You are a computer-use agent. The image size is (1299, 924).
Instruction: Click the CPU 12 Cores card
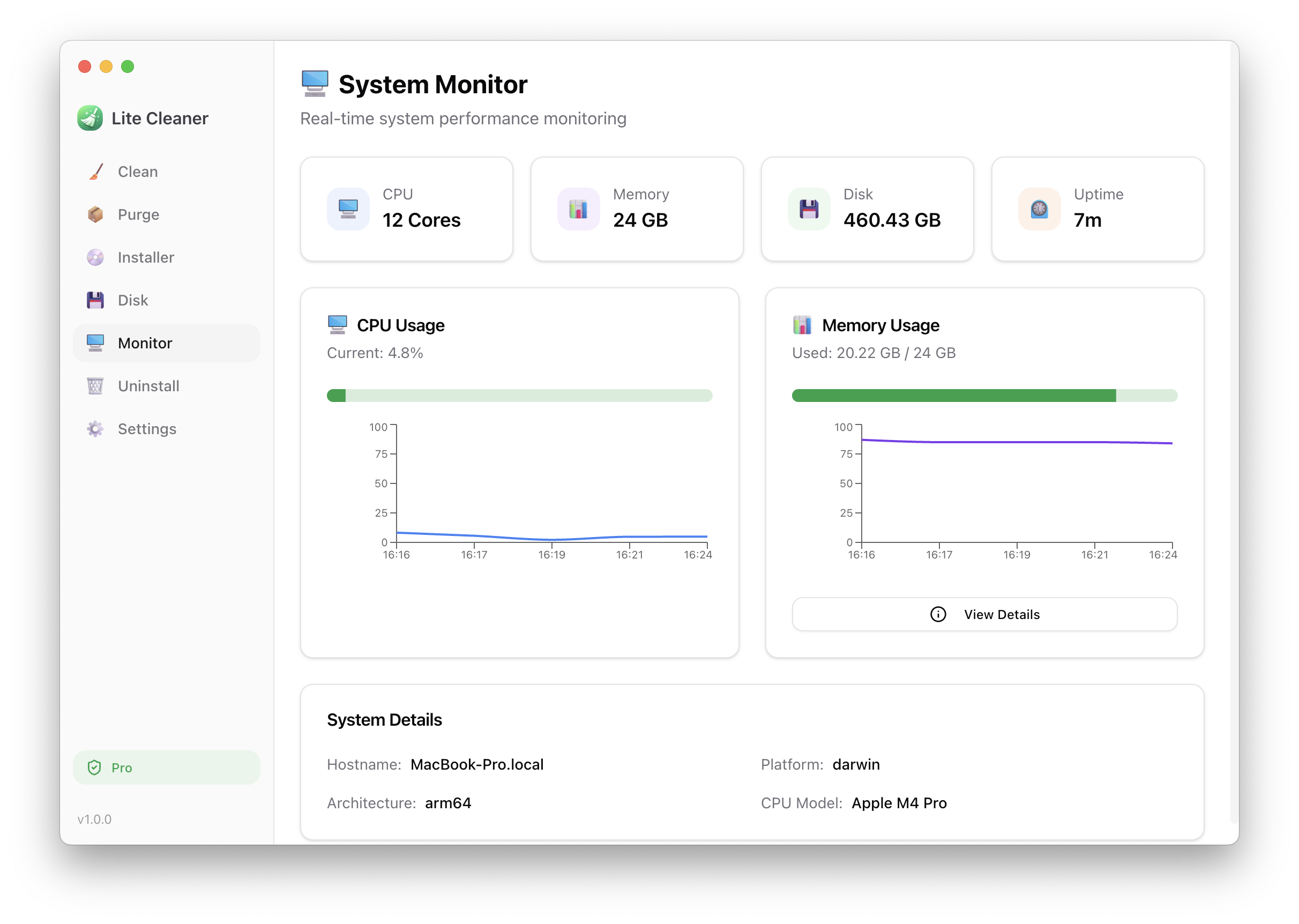(x=407, y=209)
